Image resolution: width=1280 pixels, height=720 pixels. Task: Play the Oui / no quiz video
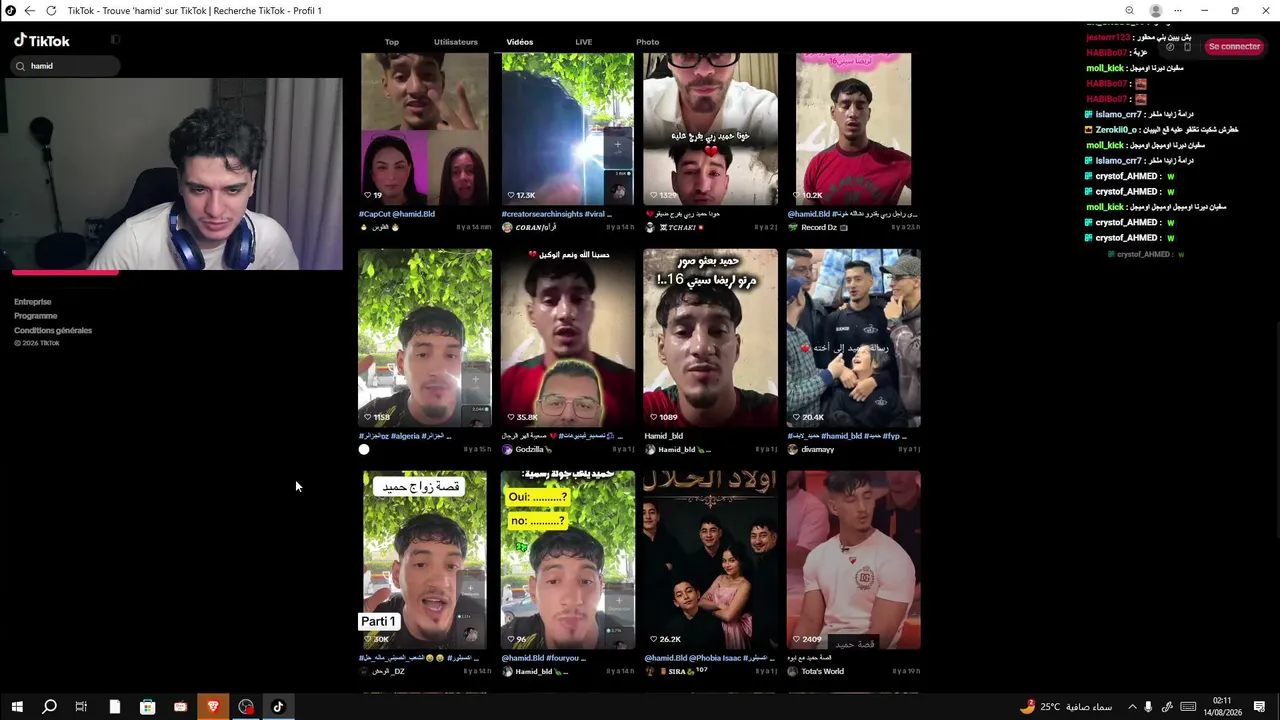[568, 560]
